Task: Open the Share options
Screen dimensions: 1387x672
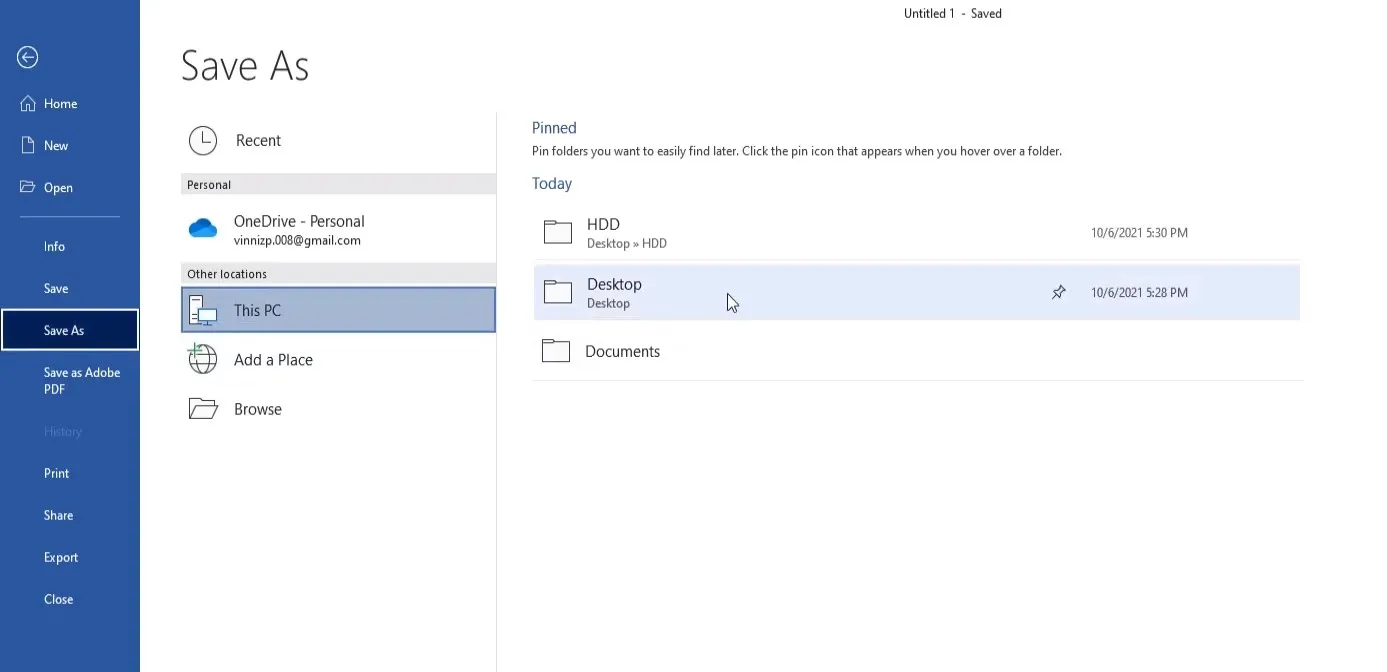Action: [x=57, y=514]
